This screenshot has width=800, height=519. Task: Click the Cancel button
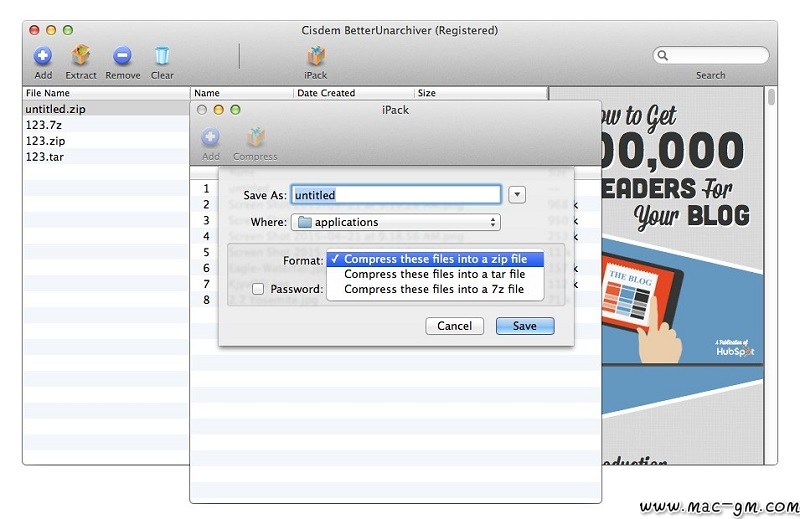[x=454, y=326]
